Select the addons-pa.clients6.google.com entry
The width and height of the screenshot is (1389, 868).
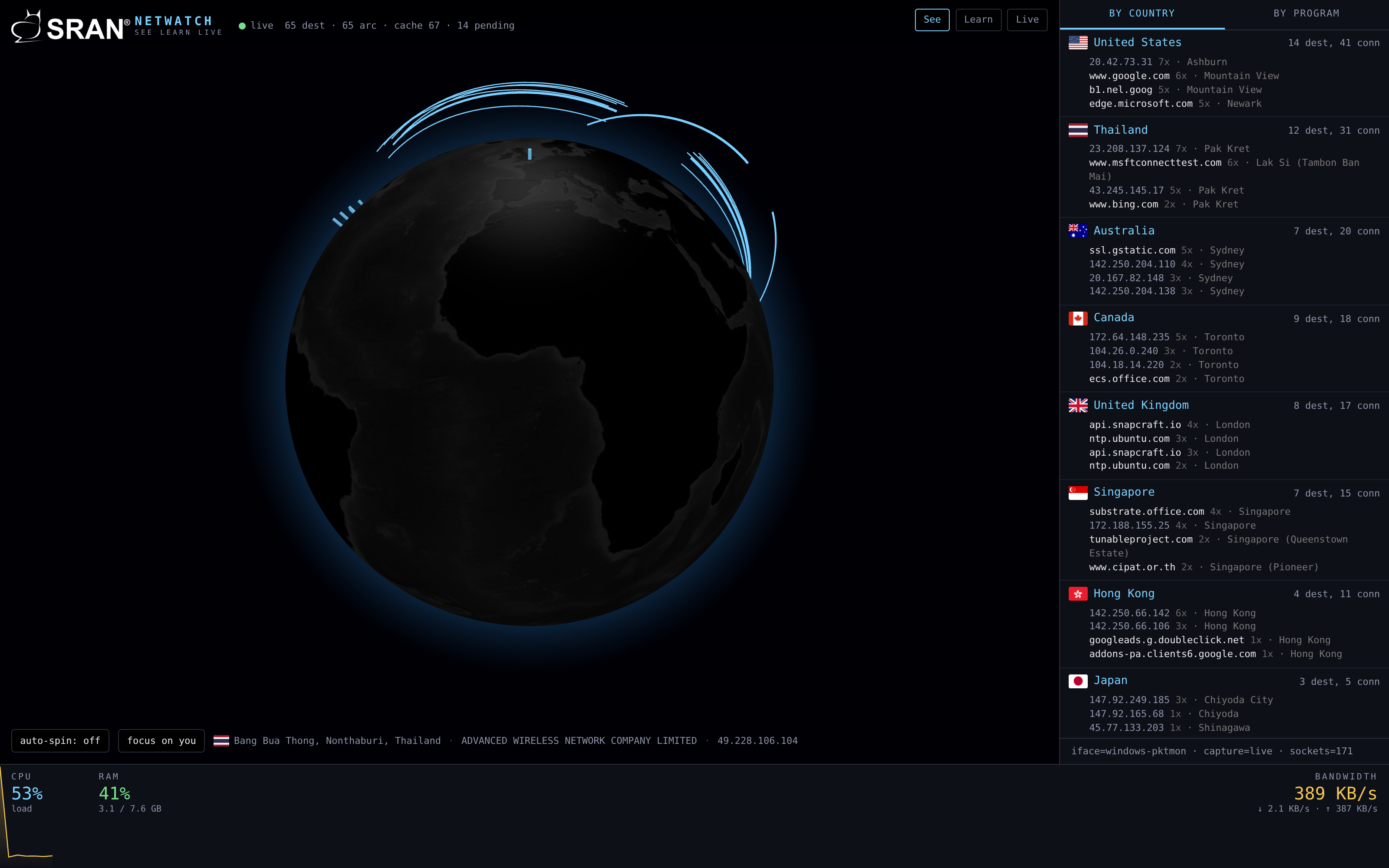coord(1215,654)
